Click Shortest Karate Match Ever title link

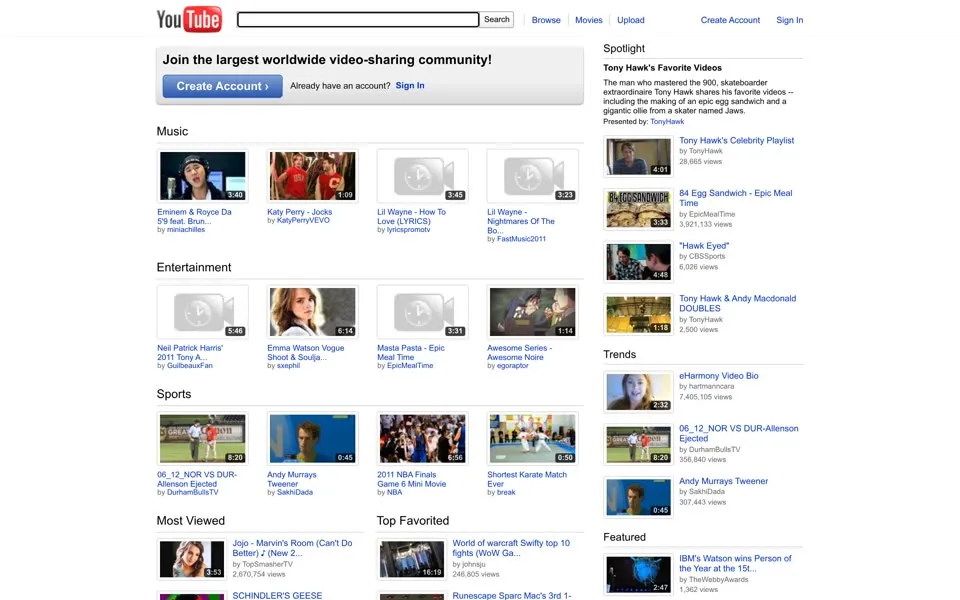pyautogui.click(x=527, y=479)
